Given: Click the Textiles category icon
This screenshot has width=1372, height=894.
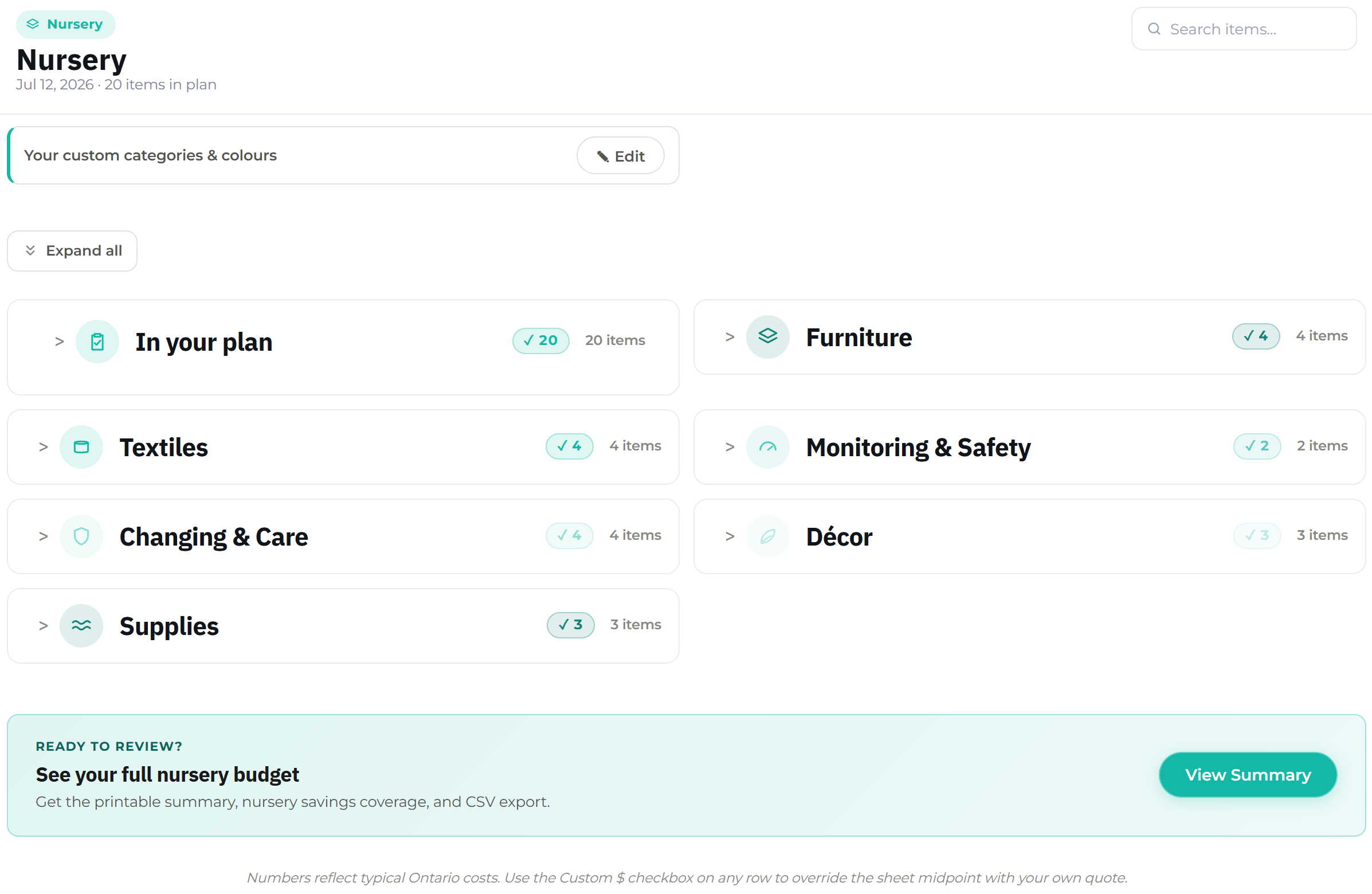Looking at the screenshot, I should 81,448.
